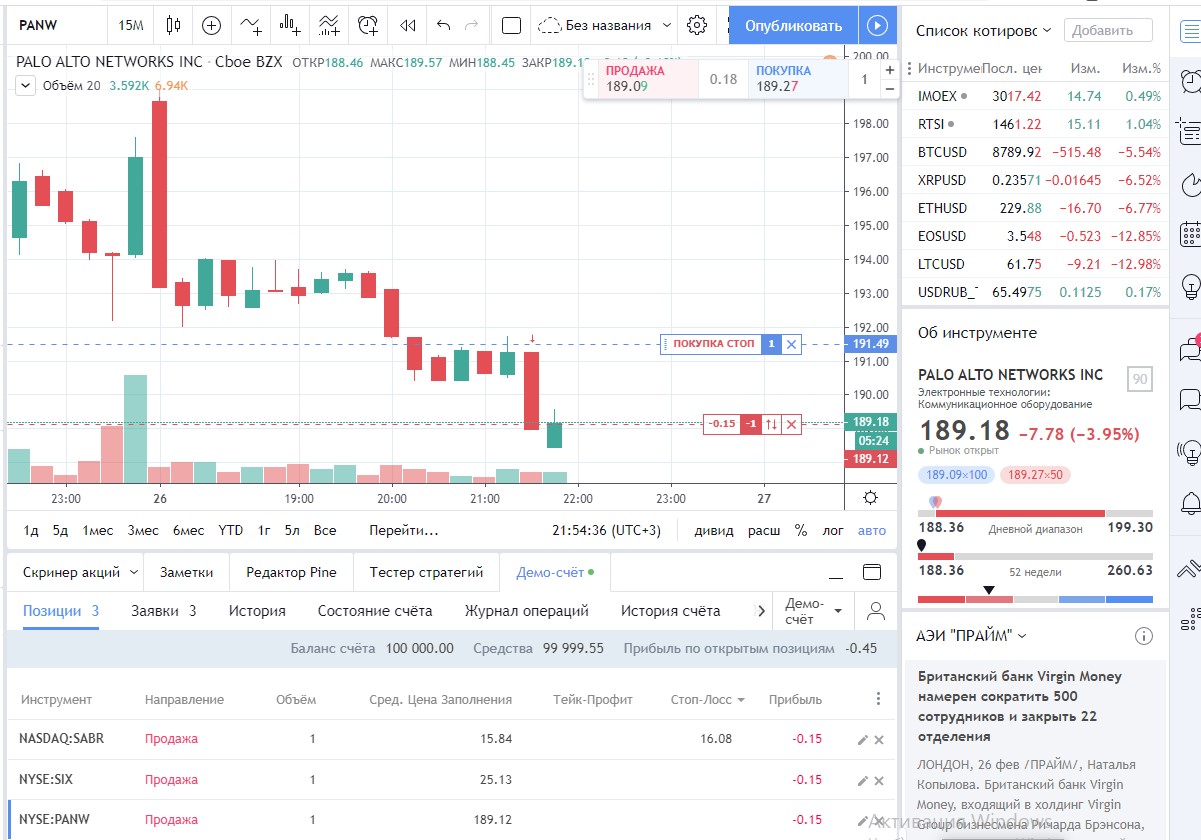Open Журнал операций tab
This screenshot has width=1201, height=840.
526,610
